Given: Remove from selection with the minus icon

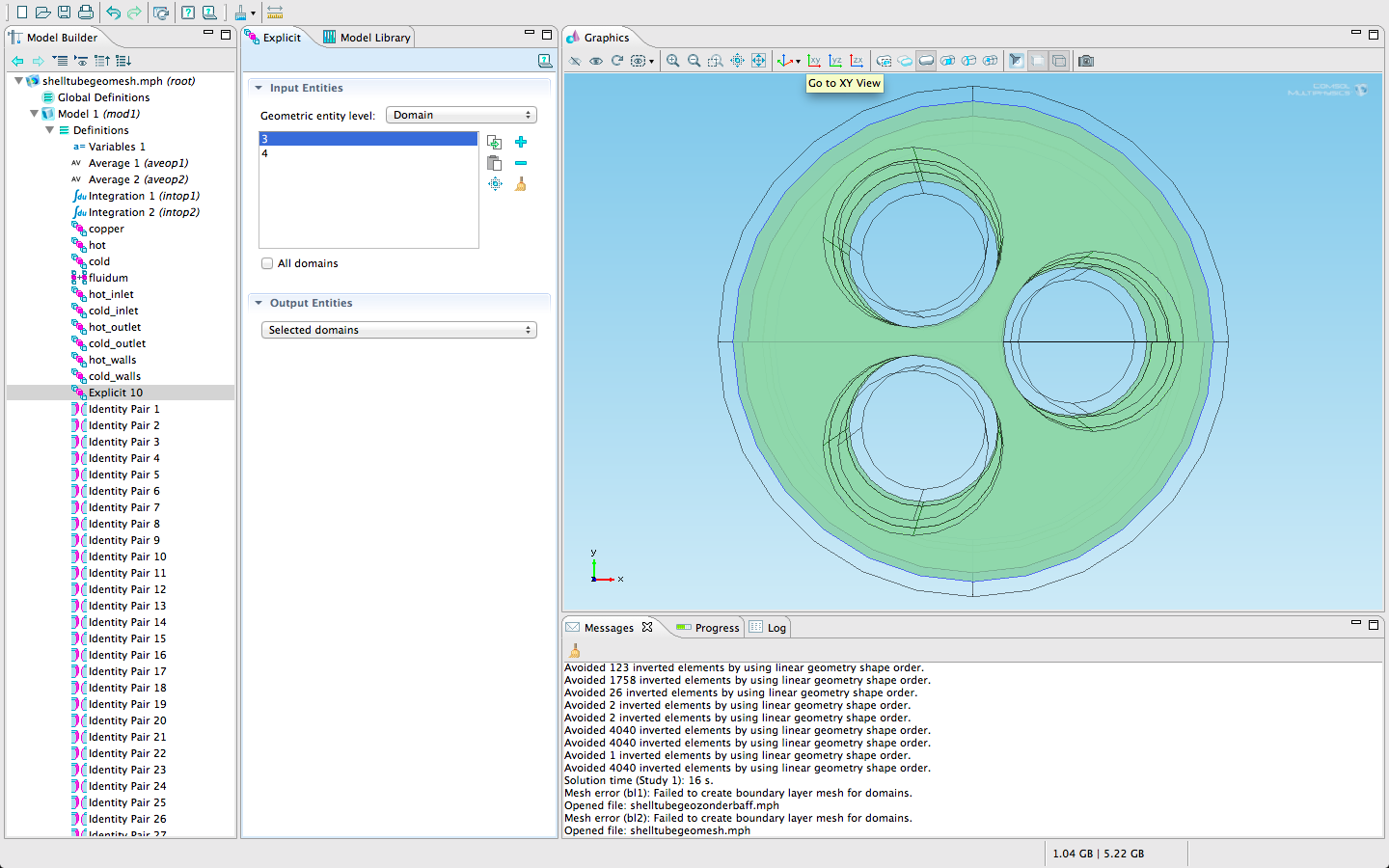Looking at the screenshot, I should [x=521, y=163].
